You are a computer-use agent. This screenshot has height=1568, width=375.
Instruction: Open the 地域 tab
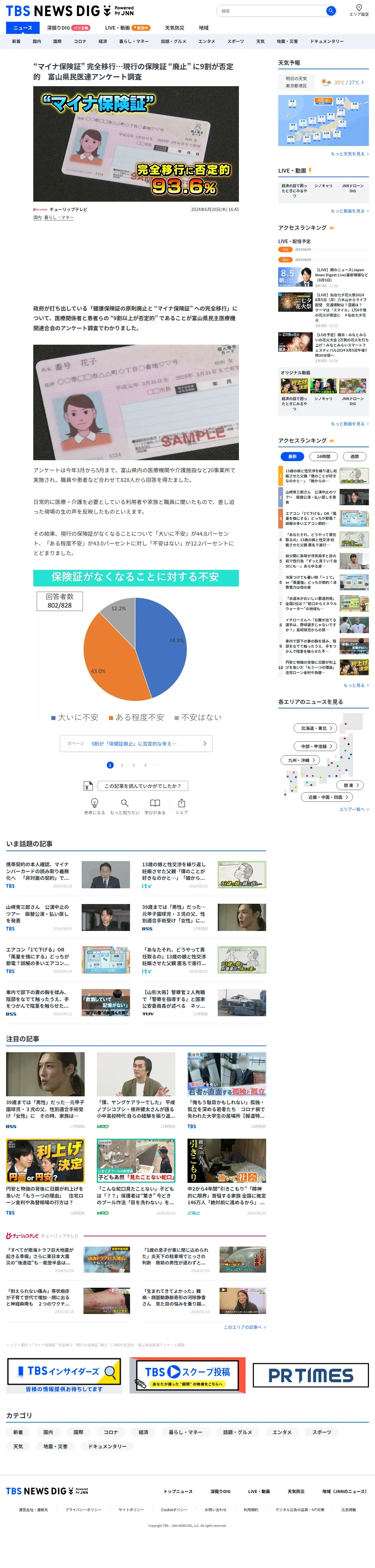click(x=203, y=28)
